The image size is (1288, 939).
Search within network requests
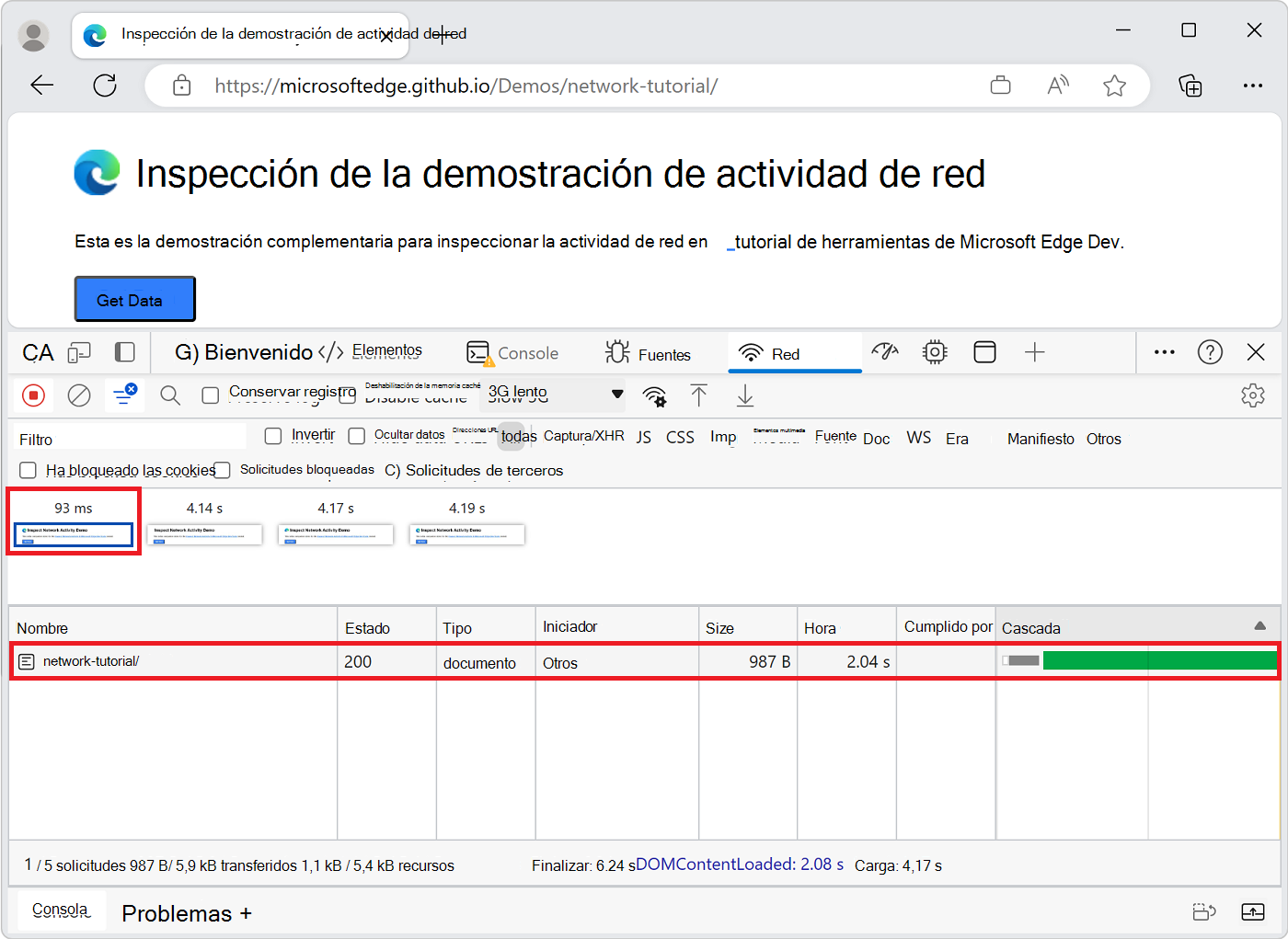click(169, 395)
